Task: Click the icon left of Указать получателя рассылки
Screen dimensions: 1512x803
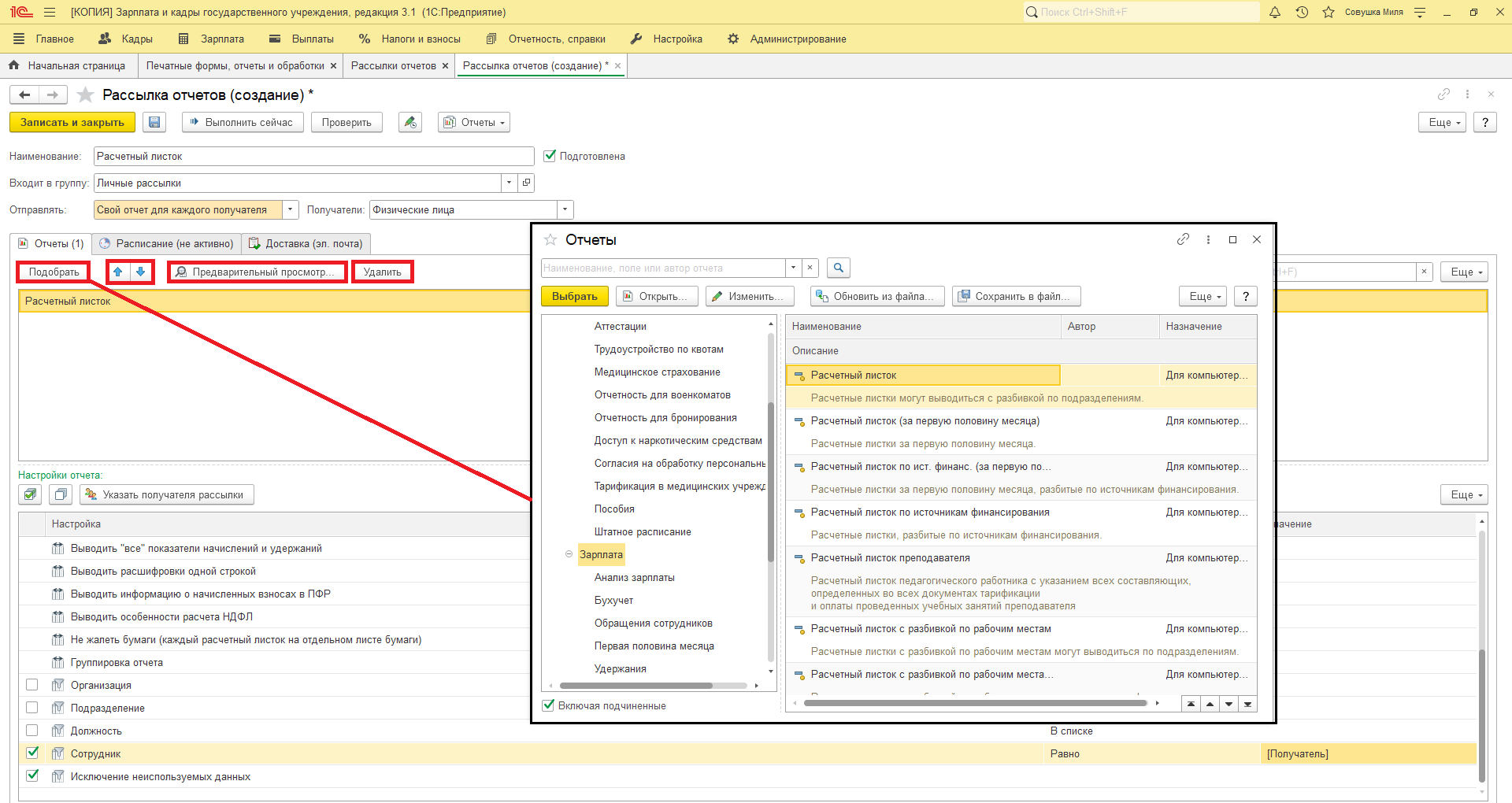Action: coord(61,494)
